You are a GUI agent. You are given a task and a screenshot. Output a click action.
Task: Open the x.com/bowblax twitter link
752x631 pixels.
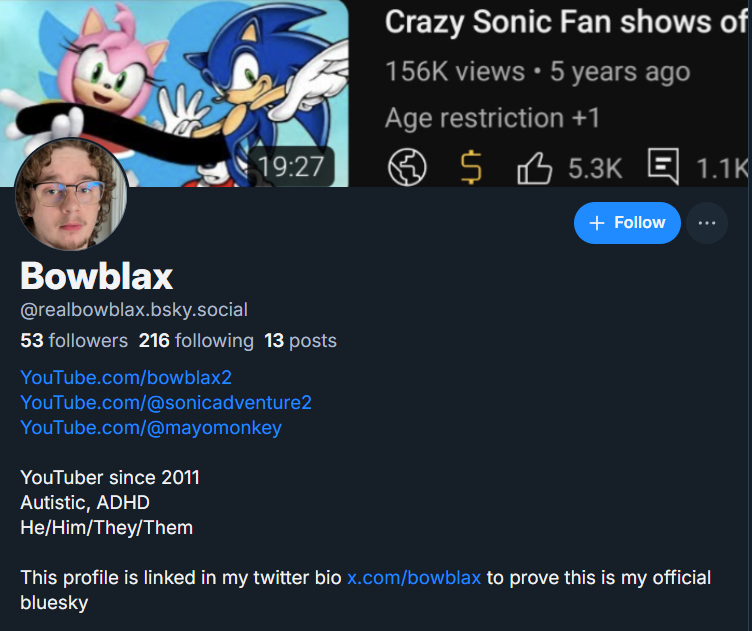(414, 578)
